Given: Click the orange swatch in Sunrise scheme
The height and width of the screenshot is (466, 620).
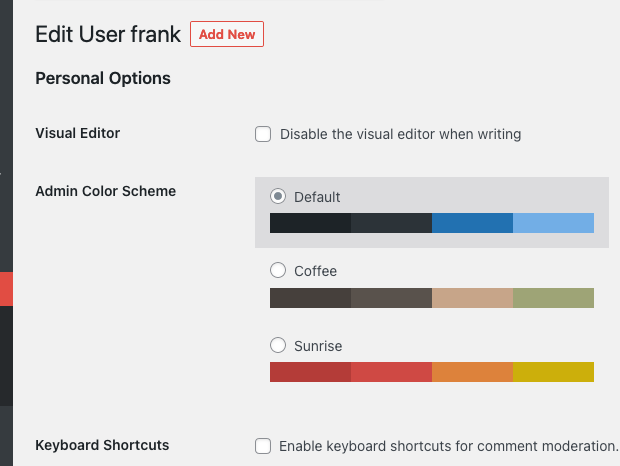Looking at the screenshot, I should pos(472,372).
